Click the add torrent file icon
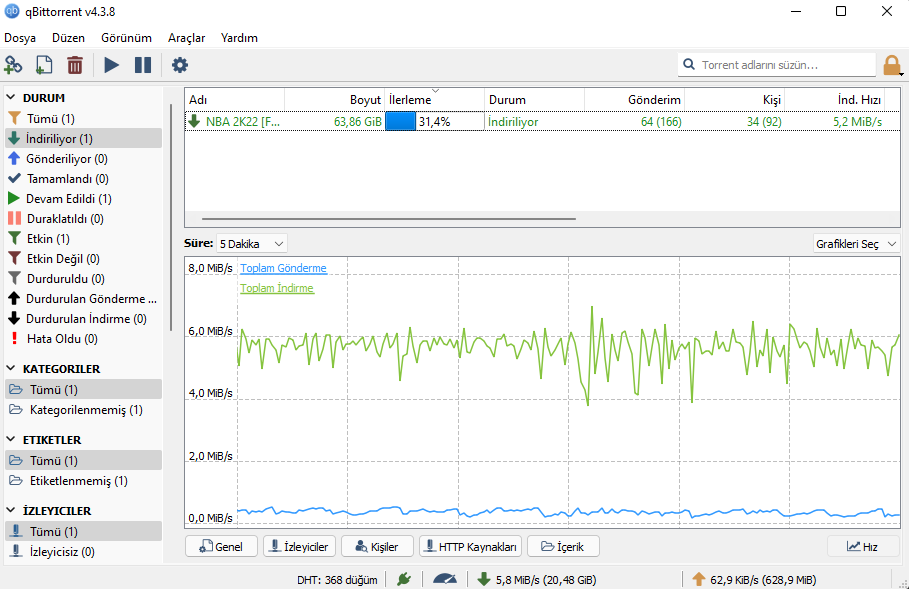The width and height of the screenshot is (909, 589). (44, 65)
